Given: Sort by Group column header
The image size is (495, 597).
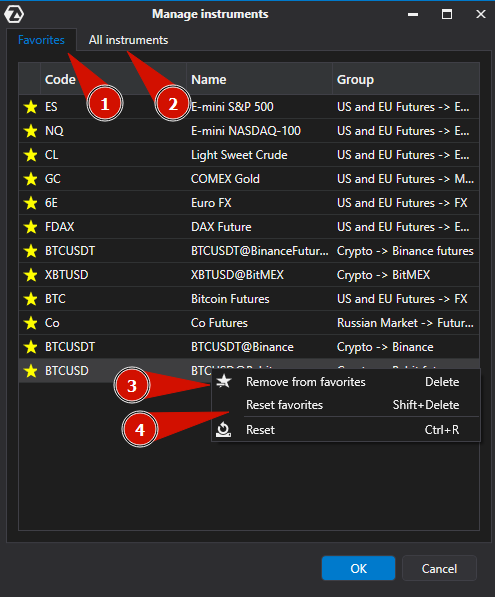Looking at the screenshot, I should point(406,79).
